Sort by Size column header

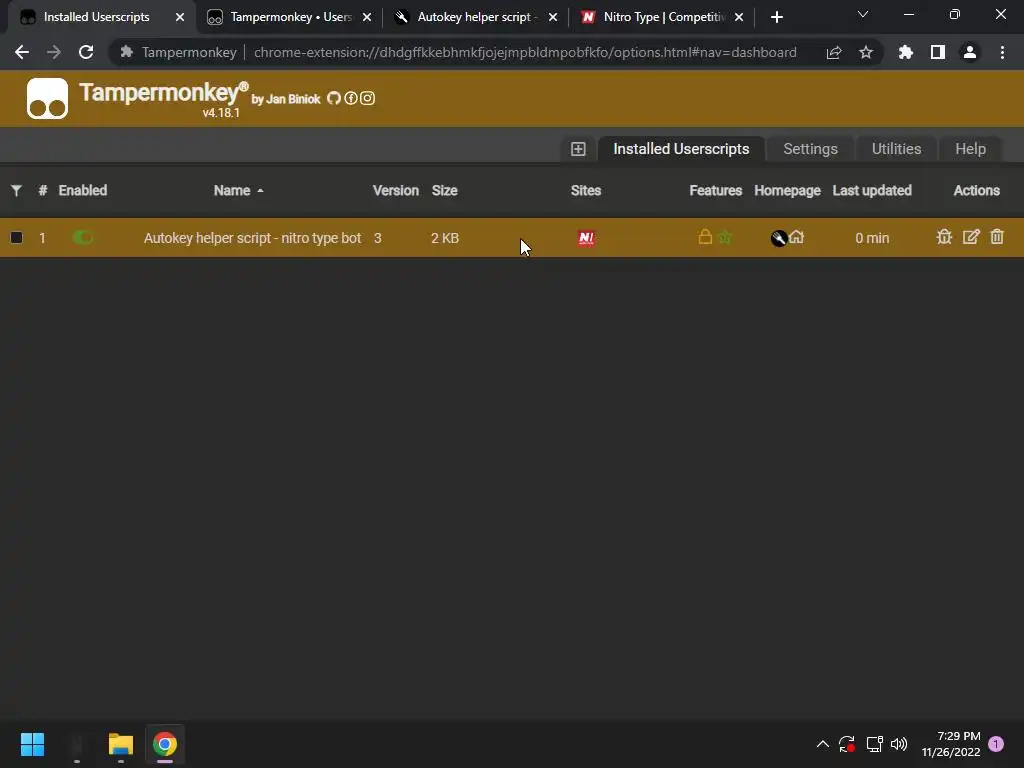click(444, 191)
